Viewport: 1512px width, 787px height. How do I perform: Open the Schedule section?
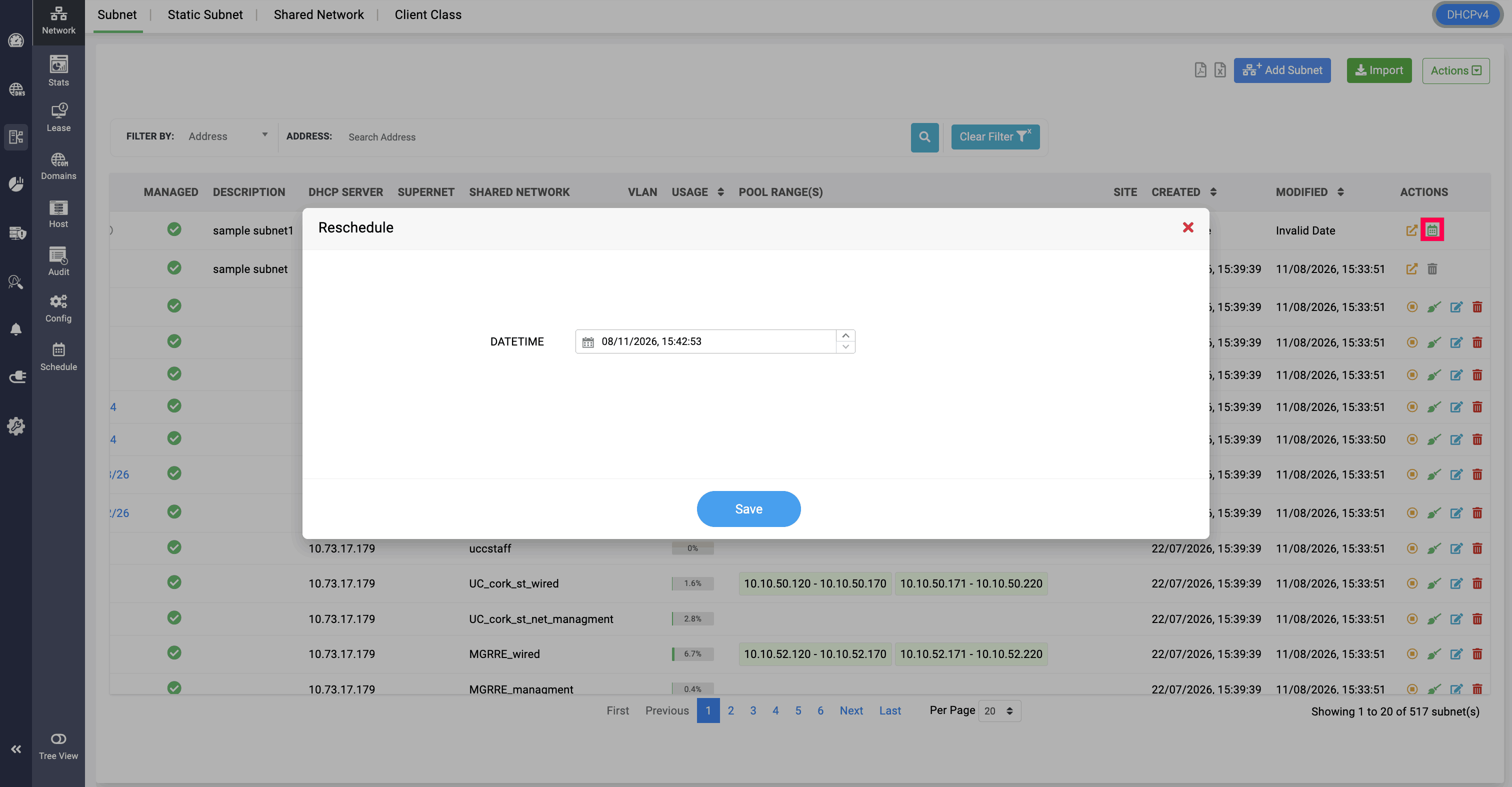[58, 357]
